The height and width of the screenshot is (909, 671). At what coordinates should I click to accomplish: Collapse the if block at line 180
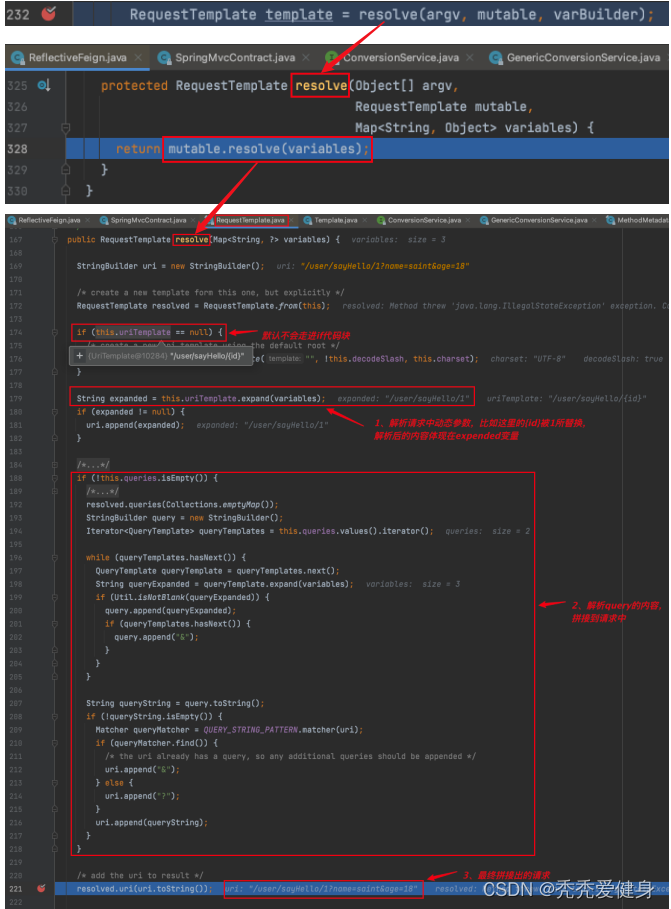tap(55, 412)
